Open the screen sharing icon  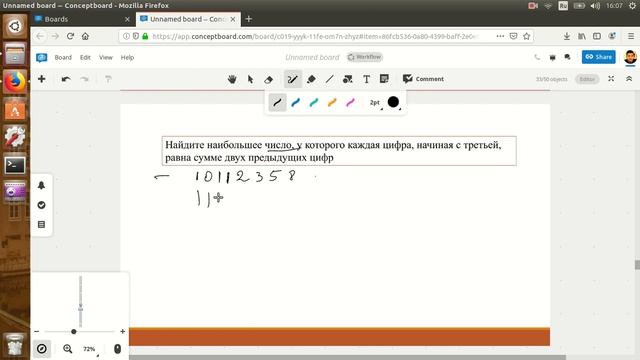pos(552,58)
